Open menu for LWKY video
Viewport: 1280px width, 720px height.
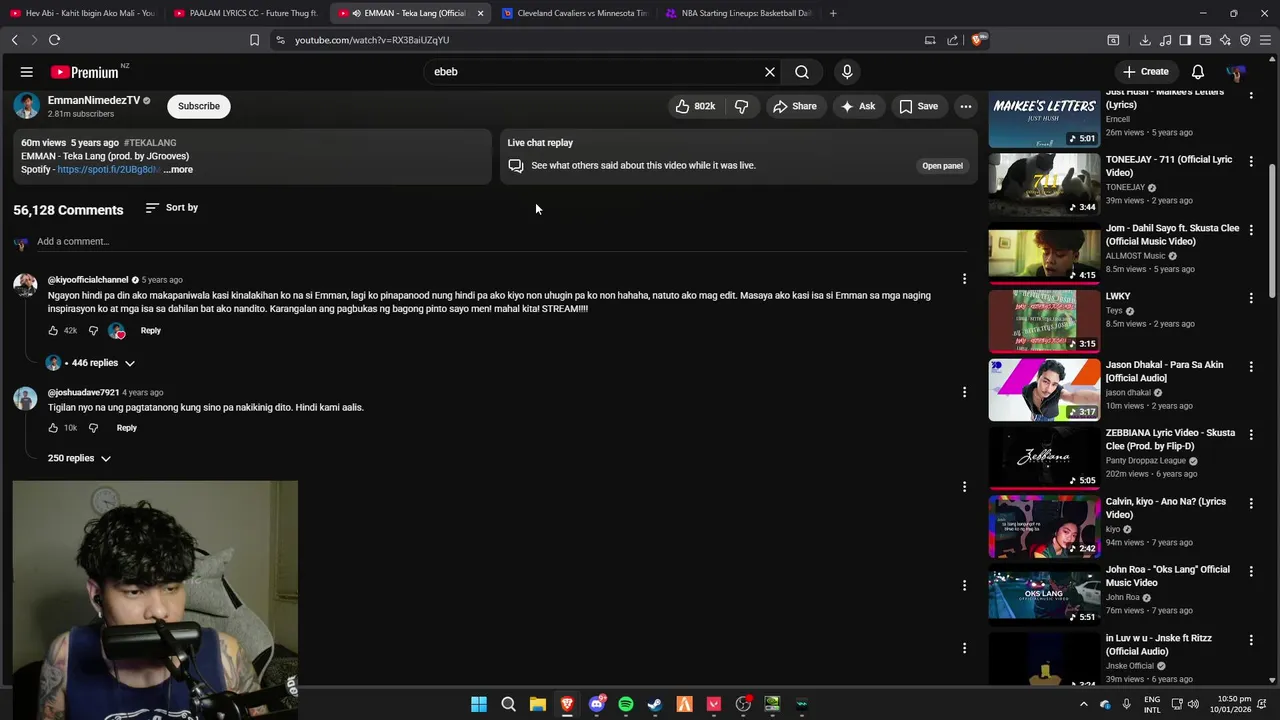(x=1251, y=298)
